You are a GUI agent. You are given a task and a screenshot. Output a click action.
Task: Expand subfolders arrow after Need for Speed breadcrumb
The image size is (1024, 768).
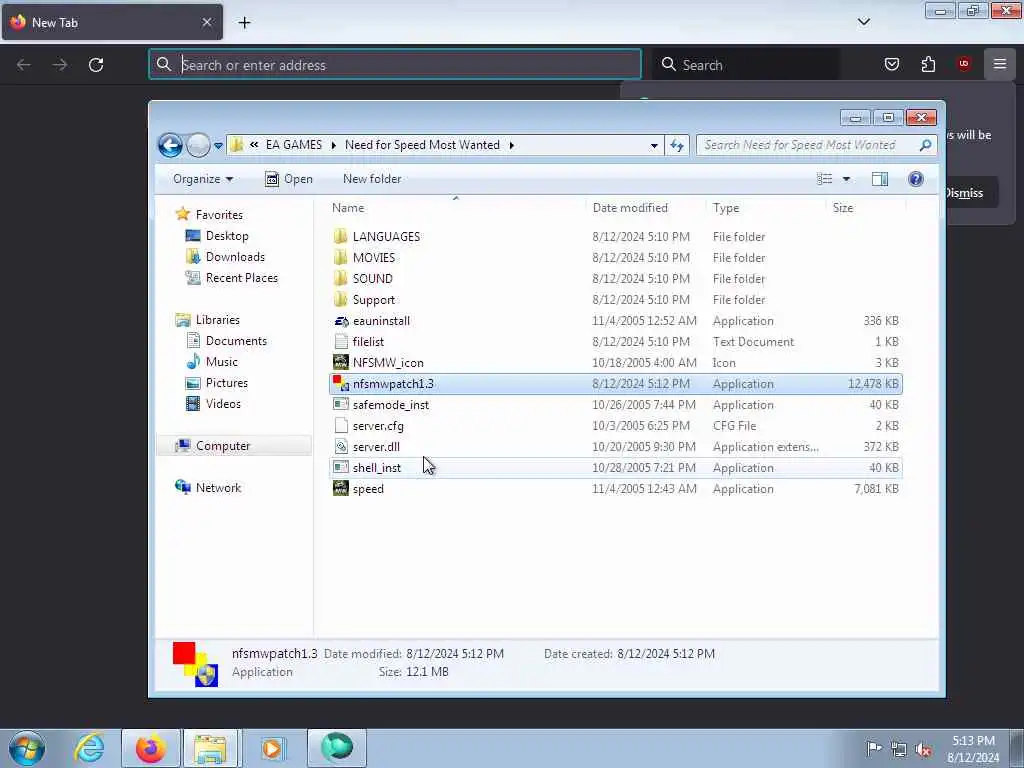point(511,145)
